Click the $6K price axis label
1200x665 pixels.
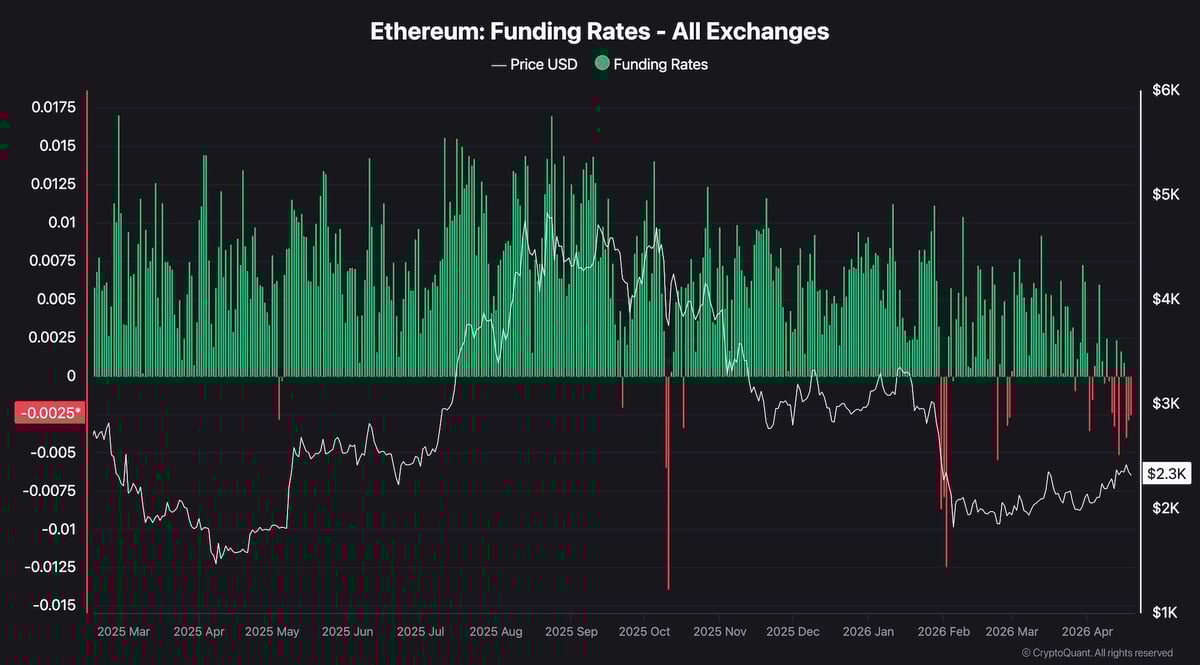point(1165,91)
